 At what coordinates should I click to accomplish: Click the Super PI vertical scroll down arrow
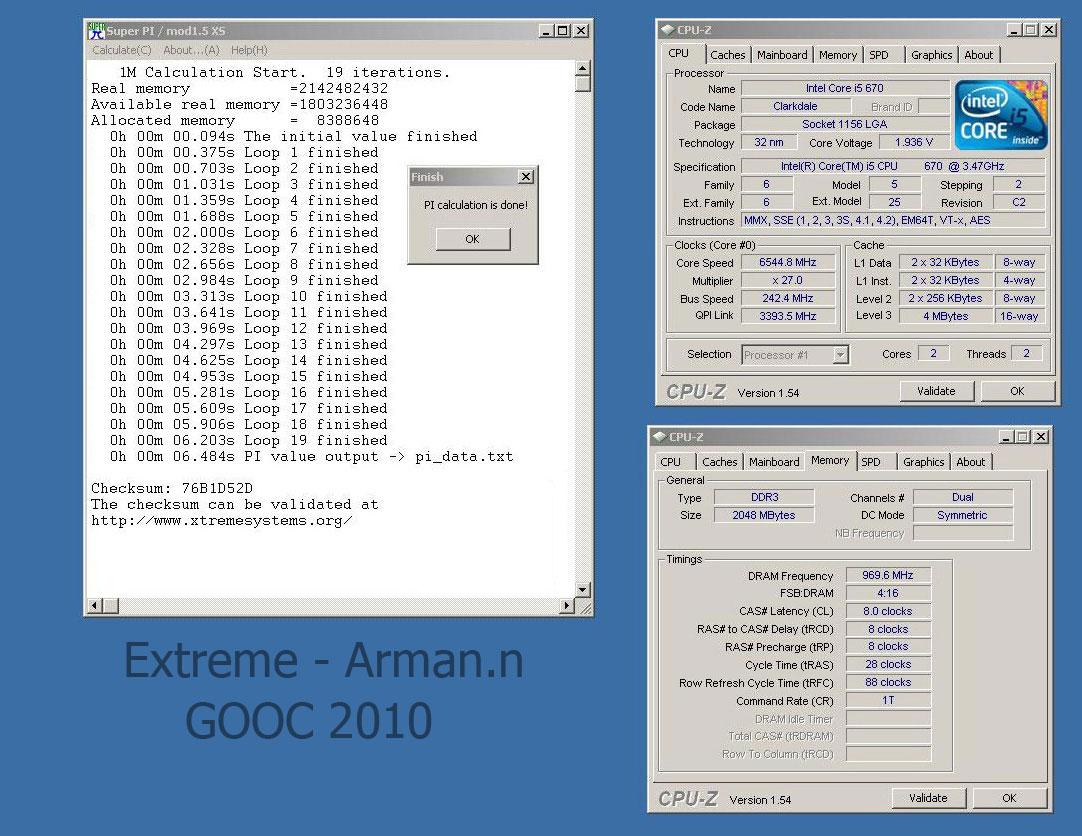(x=582, y=590)
